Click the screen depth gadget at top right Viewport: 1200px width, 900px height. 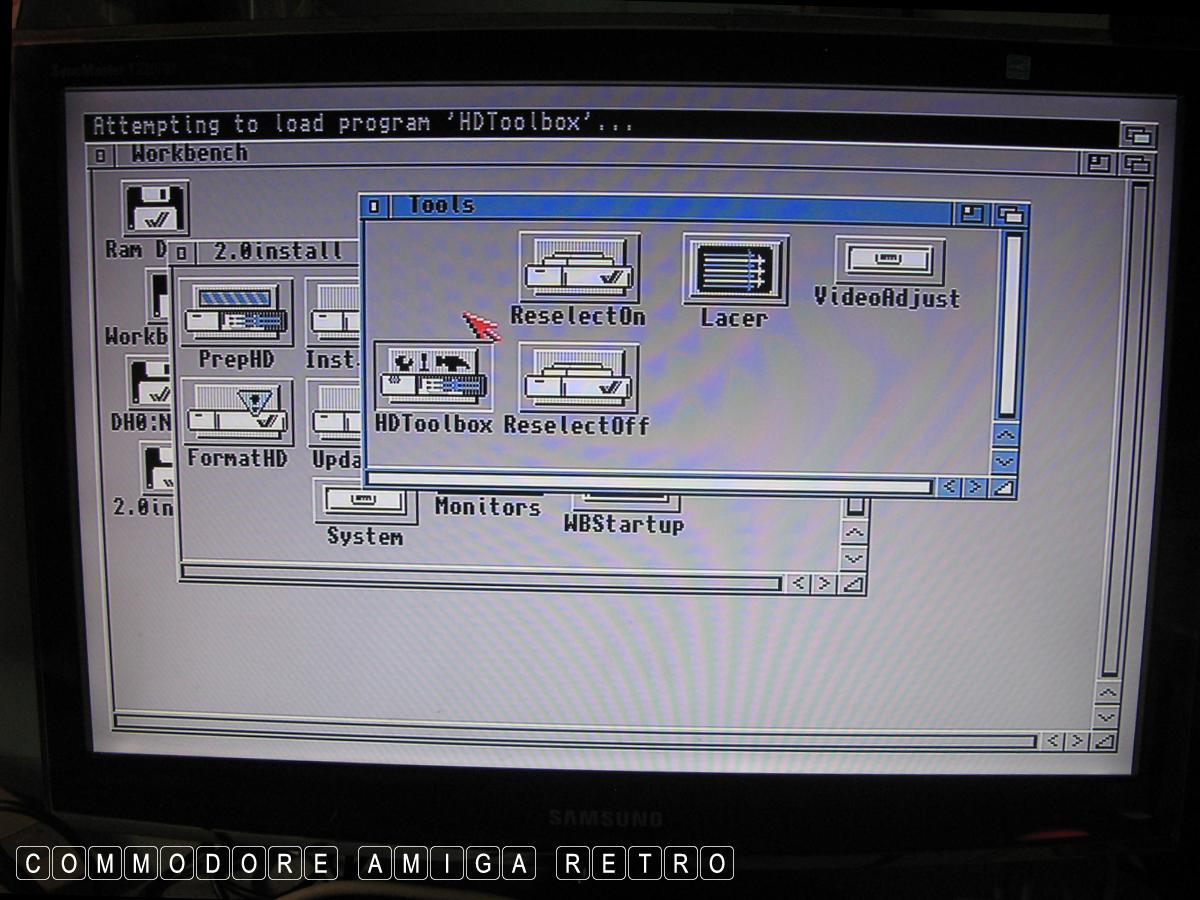1138,135
